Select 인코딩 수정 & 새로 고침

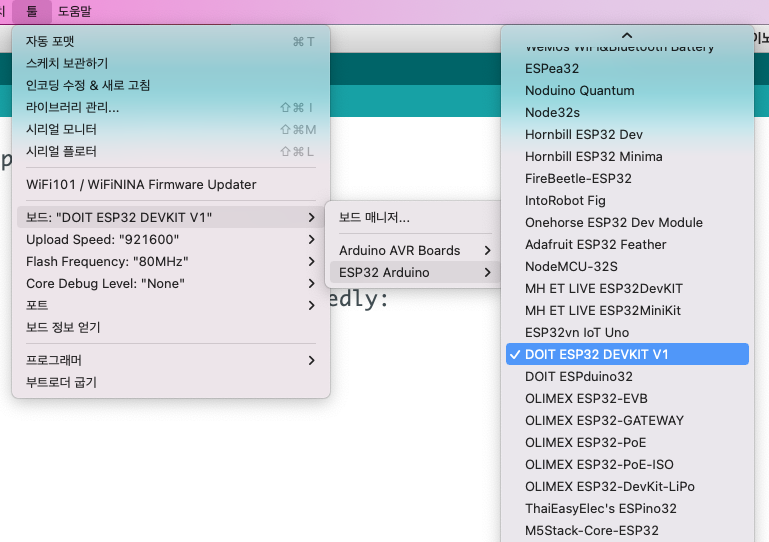click(x=171, y=85)
